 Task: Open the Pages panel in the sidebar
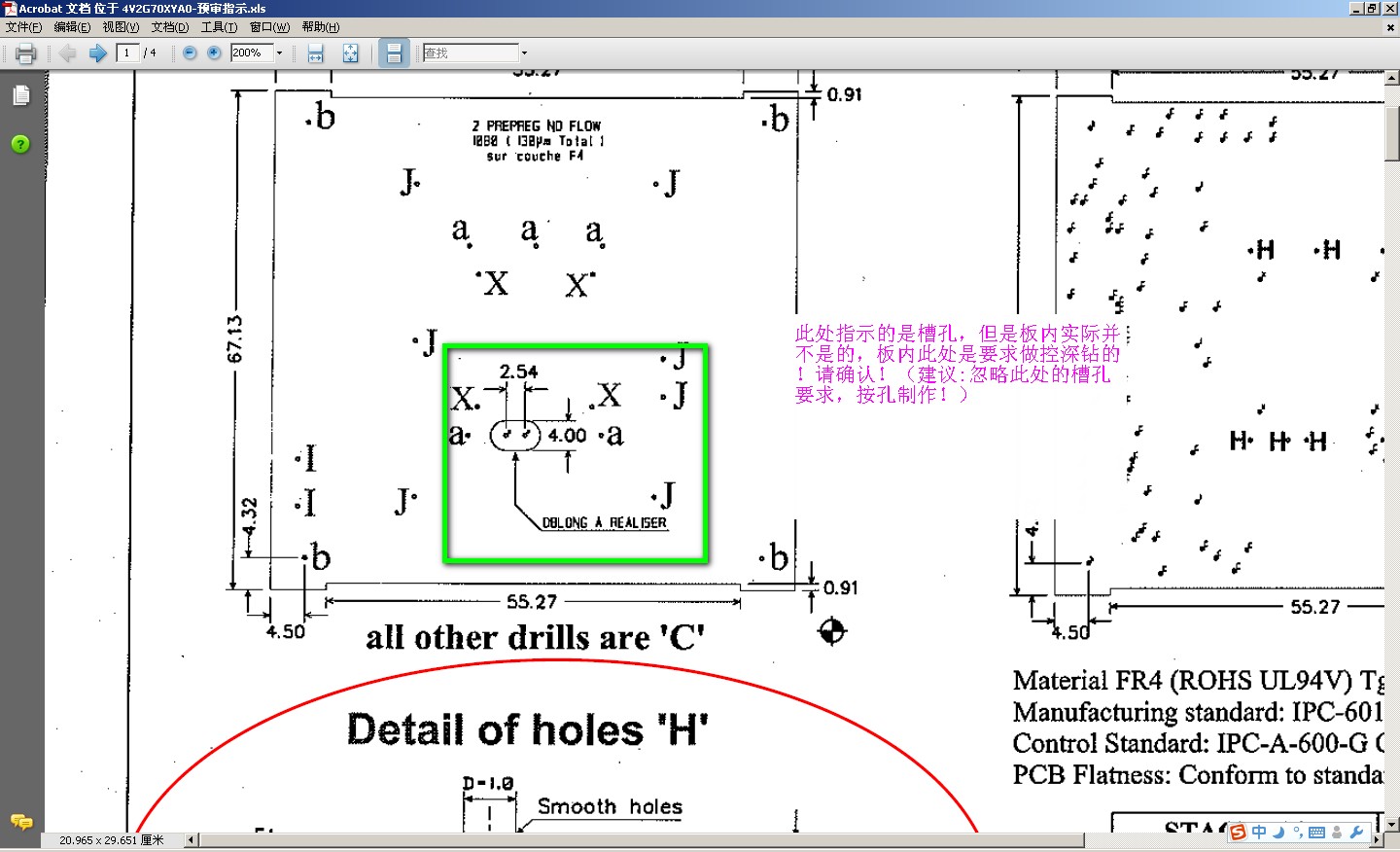[x=21, y=95]
